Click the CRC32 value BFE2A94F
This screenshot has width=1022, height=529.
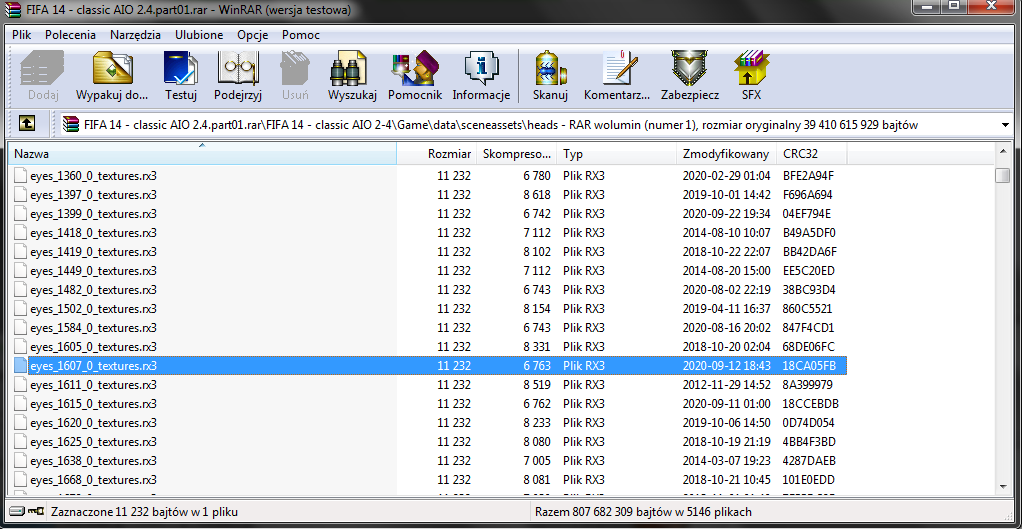pos(808,176)
